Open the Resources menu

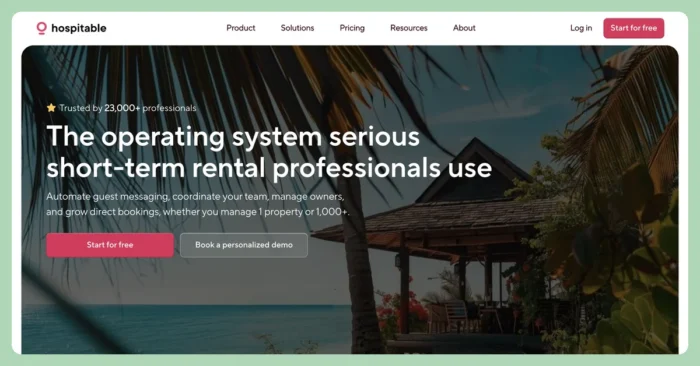409,28
